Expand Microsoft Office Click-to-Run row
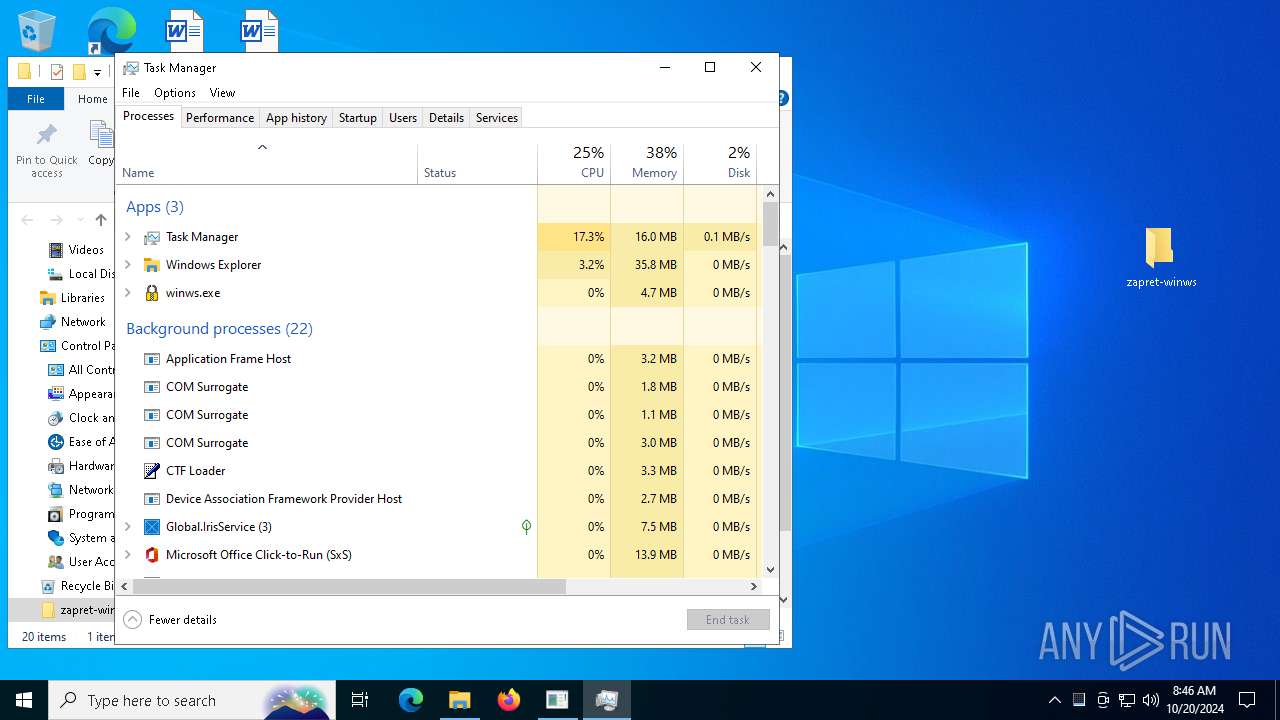 click(127, 555)
